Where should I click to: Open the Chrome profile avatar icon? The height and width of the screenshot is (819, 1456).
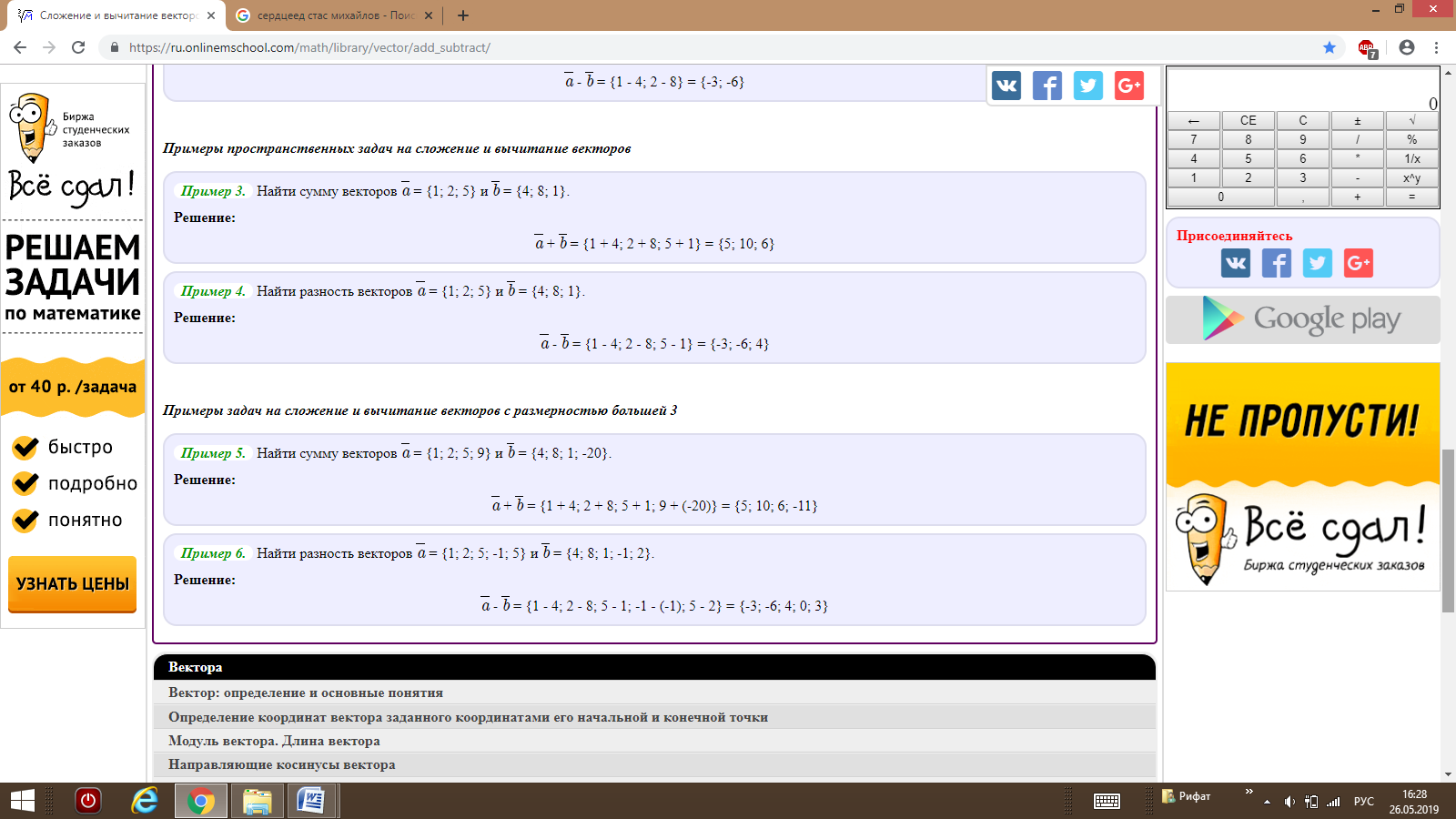pos(1407,47)
